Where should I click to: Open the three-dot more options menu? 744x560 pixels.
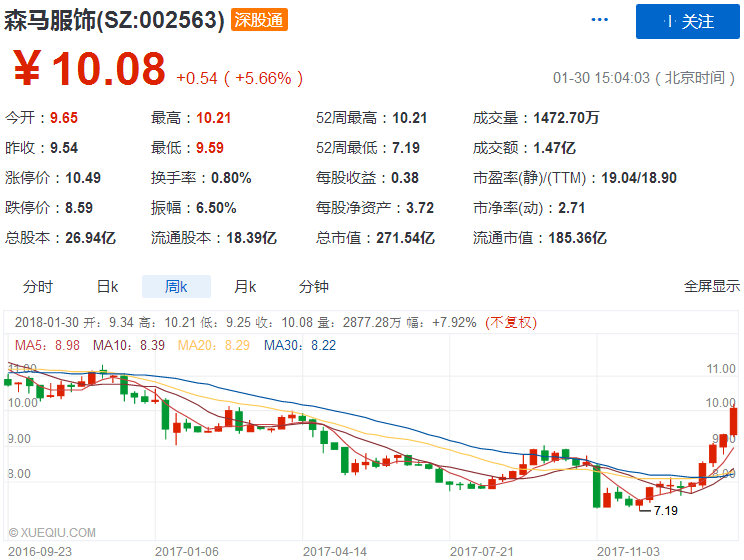click(x=599, y=20)
